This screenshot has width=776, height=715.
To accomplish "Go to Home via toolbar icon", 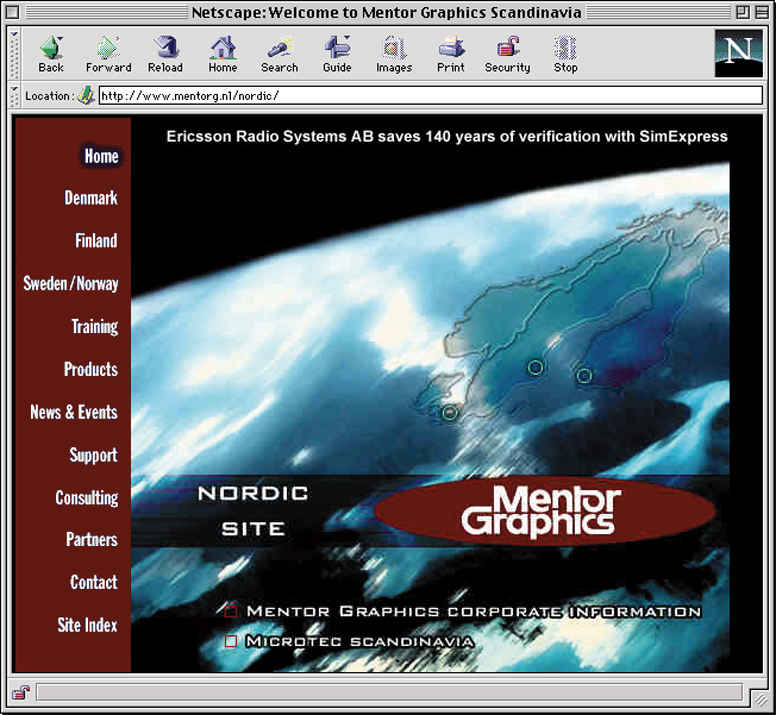I will 222,48.
